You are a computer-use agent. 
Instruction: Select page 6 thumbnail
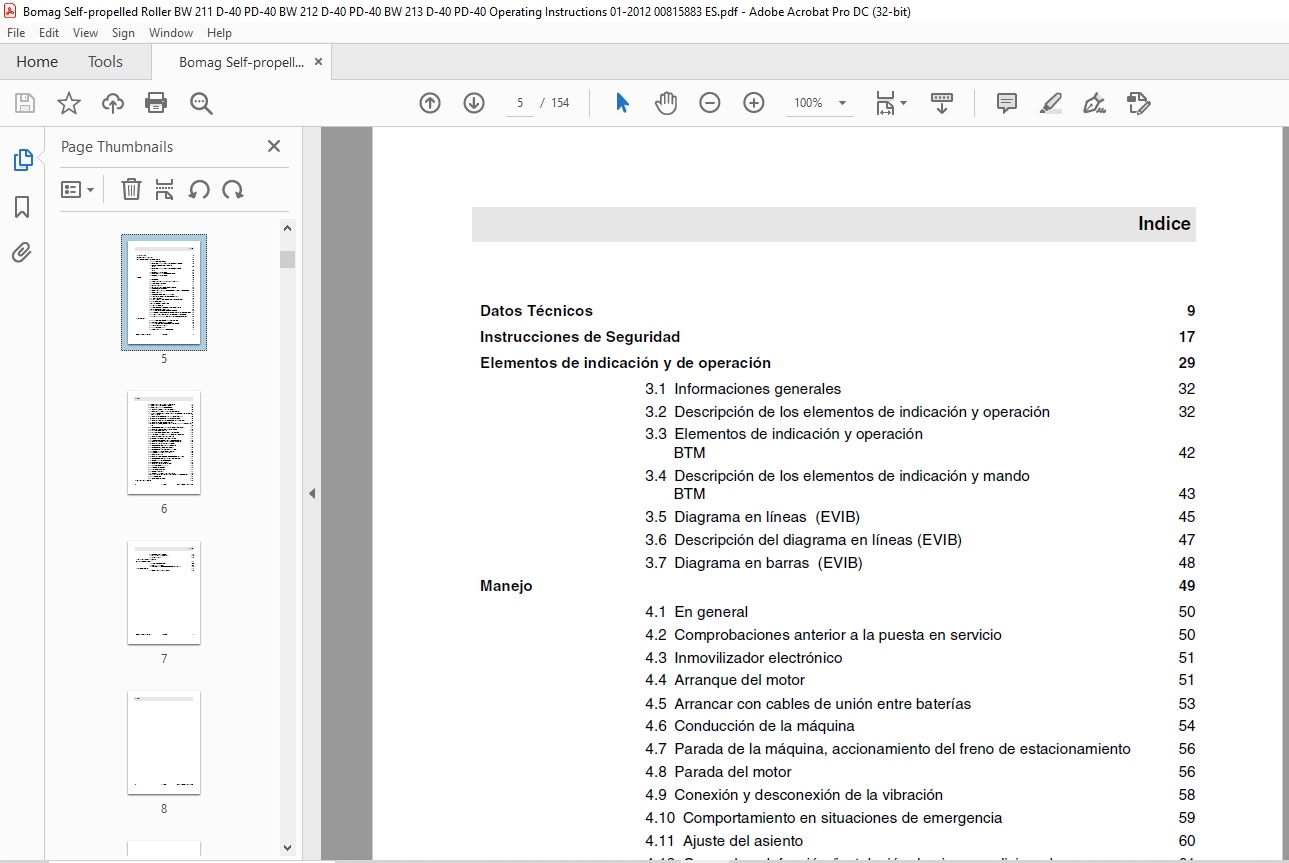click(164, 442)
